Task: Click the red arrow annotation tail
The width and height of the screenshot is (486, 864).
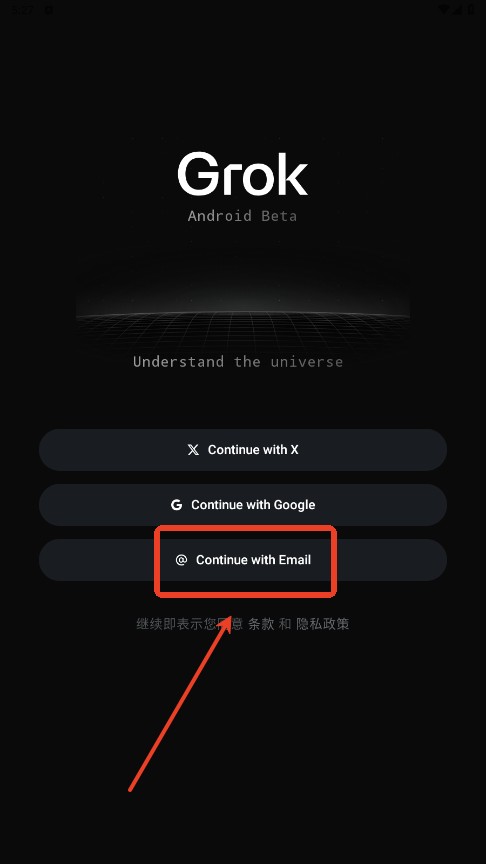Action: pos(130,789)
